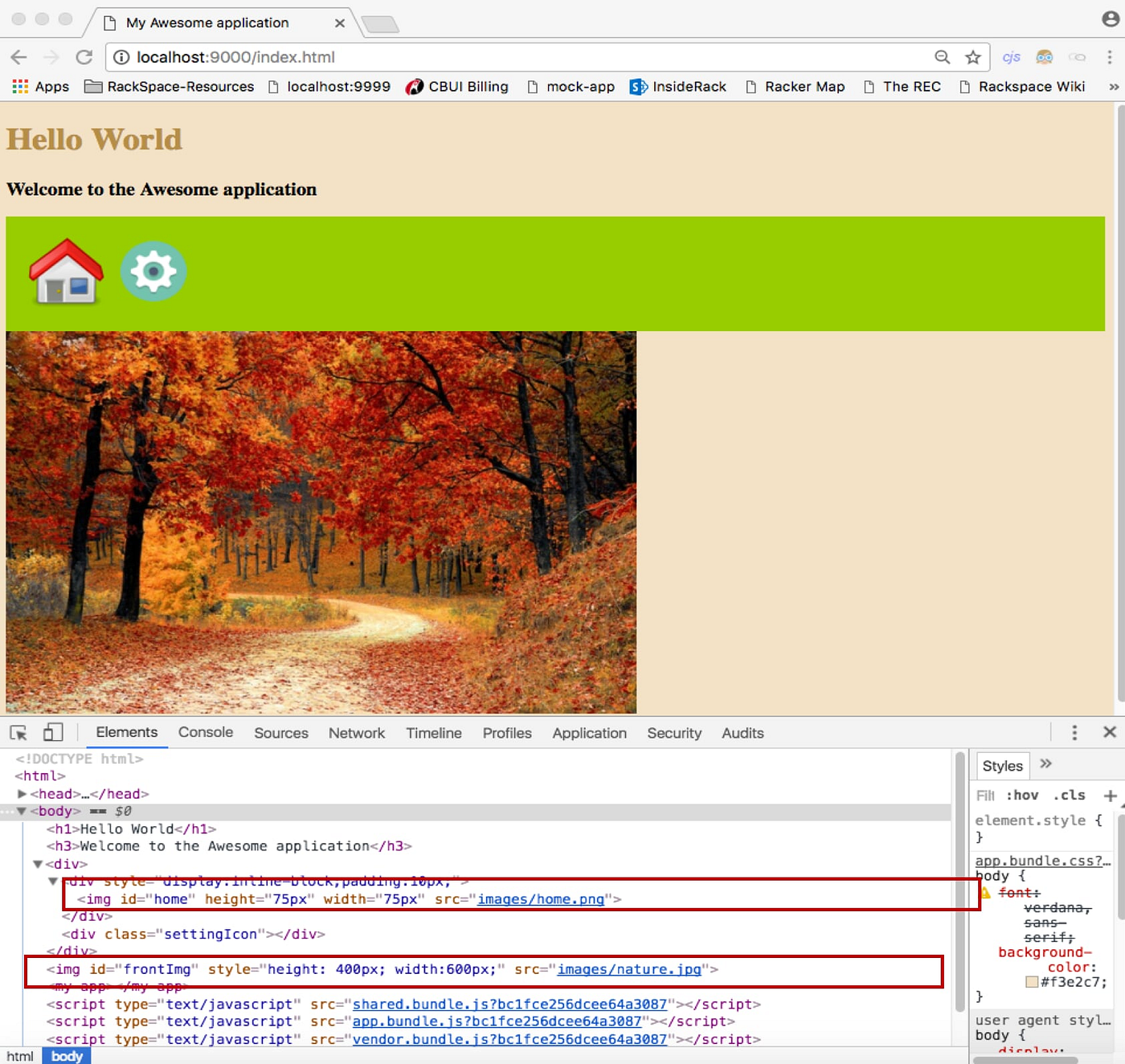This screenshot has width=1125, height=1064.
Task: Open the mock-app bookmark
Action: tap(571, 87)
